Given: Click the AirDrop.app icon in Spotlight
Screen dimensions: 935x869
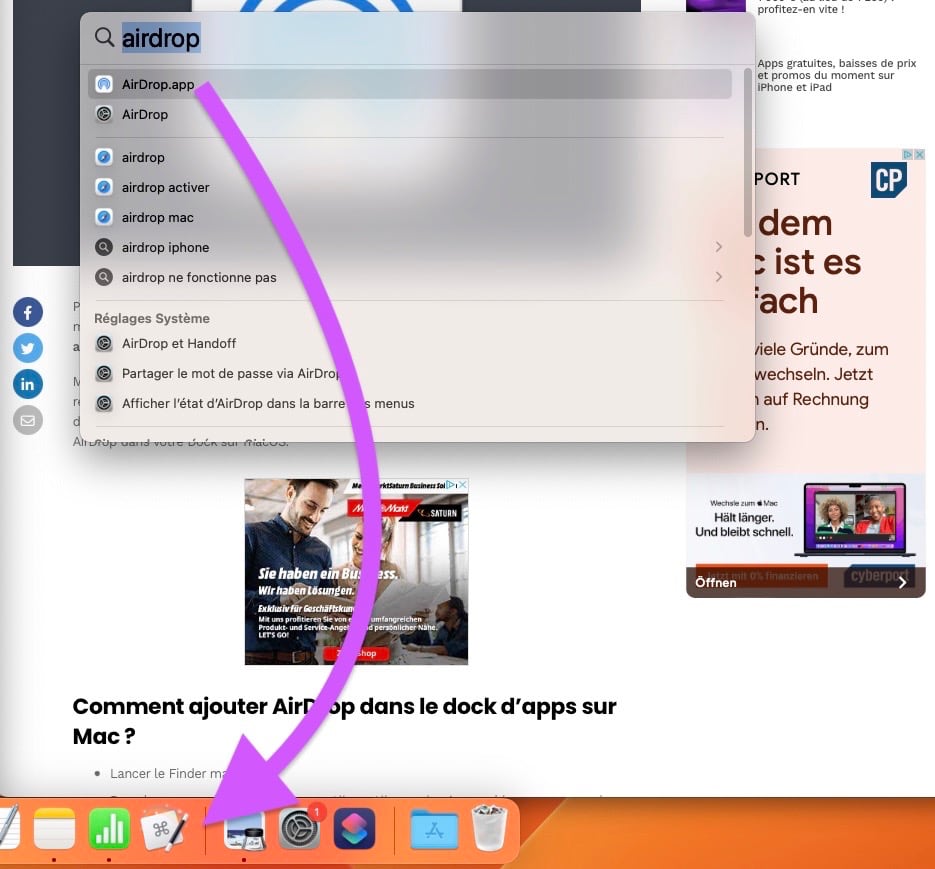Looking at the screenshot, I should [x=104, y=84].
